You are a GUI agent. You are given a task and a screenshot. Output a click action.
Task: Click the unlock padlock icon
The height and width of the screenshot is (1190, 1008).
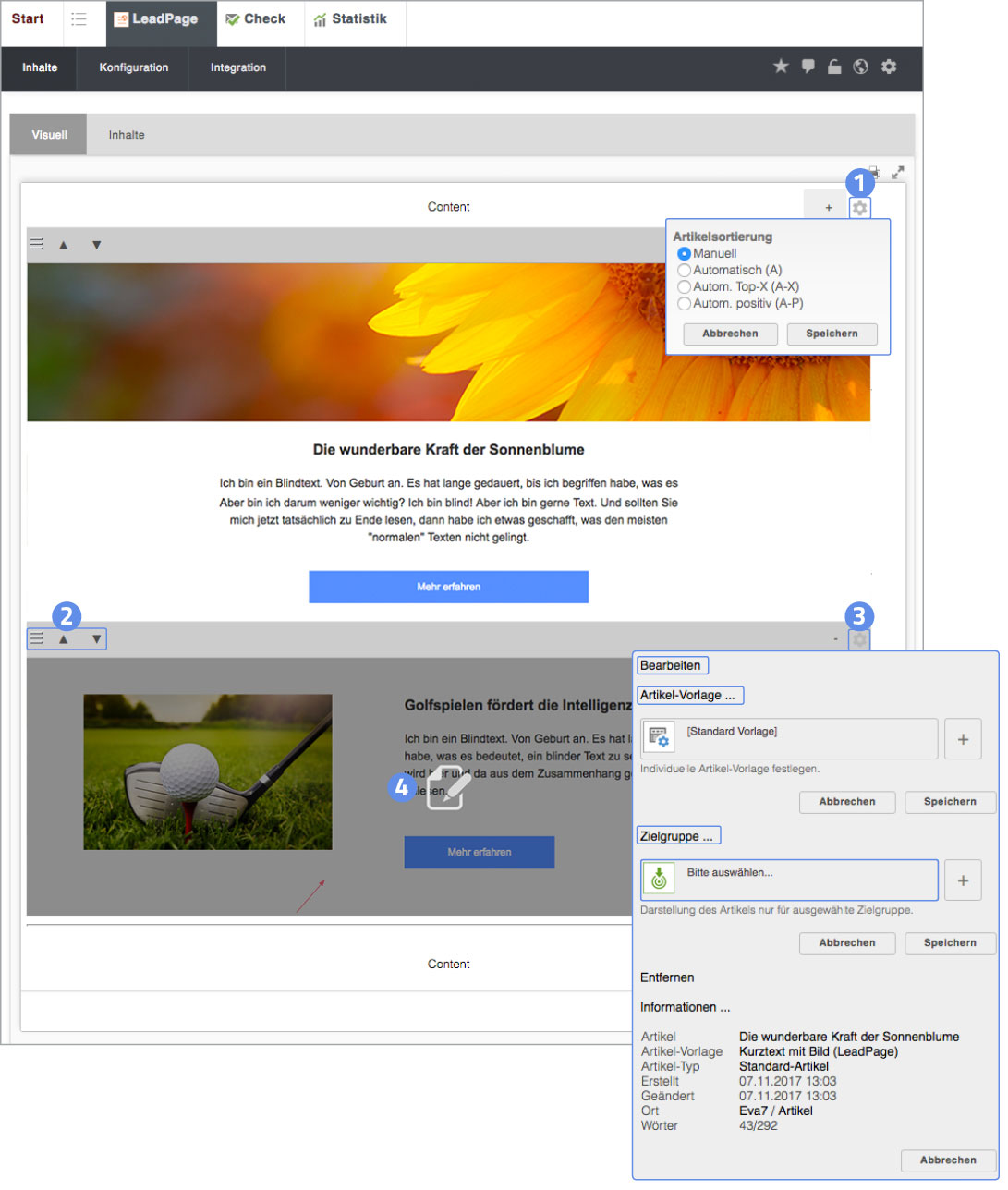pyautogui.click(x=834, y=67)
